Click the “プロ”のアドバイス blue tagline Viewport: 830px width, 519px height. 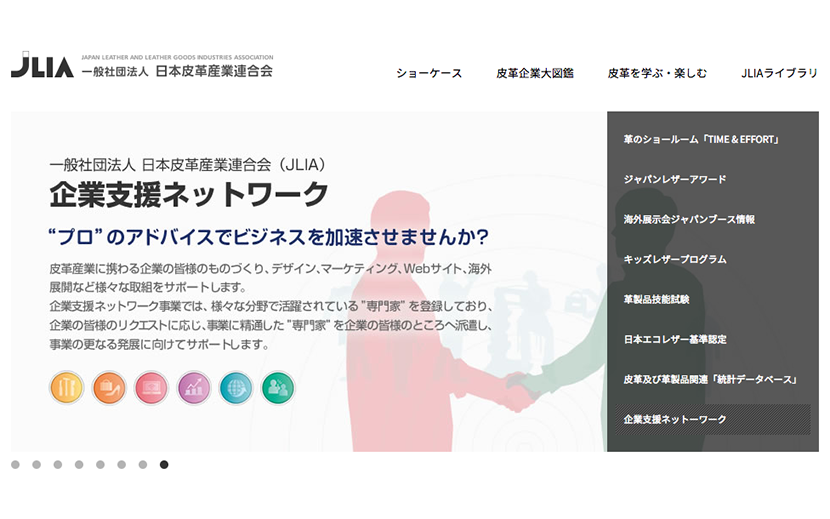click(x=268, y=237)
